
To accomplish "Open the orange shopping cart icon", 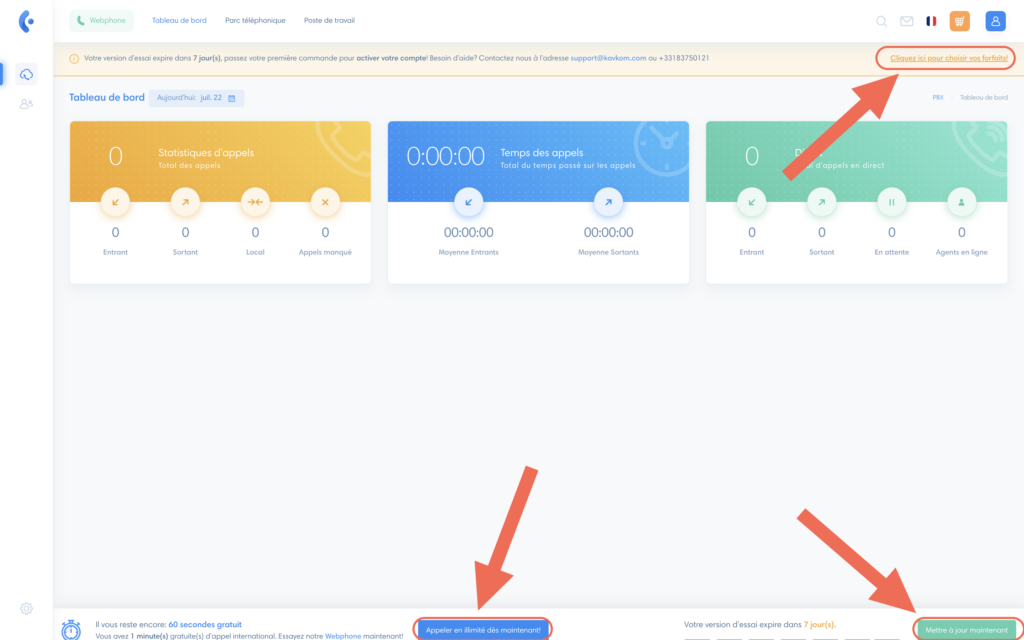I will [x=960, y=21].
